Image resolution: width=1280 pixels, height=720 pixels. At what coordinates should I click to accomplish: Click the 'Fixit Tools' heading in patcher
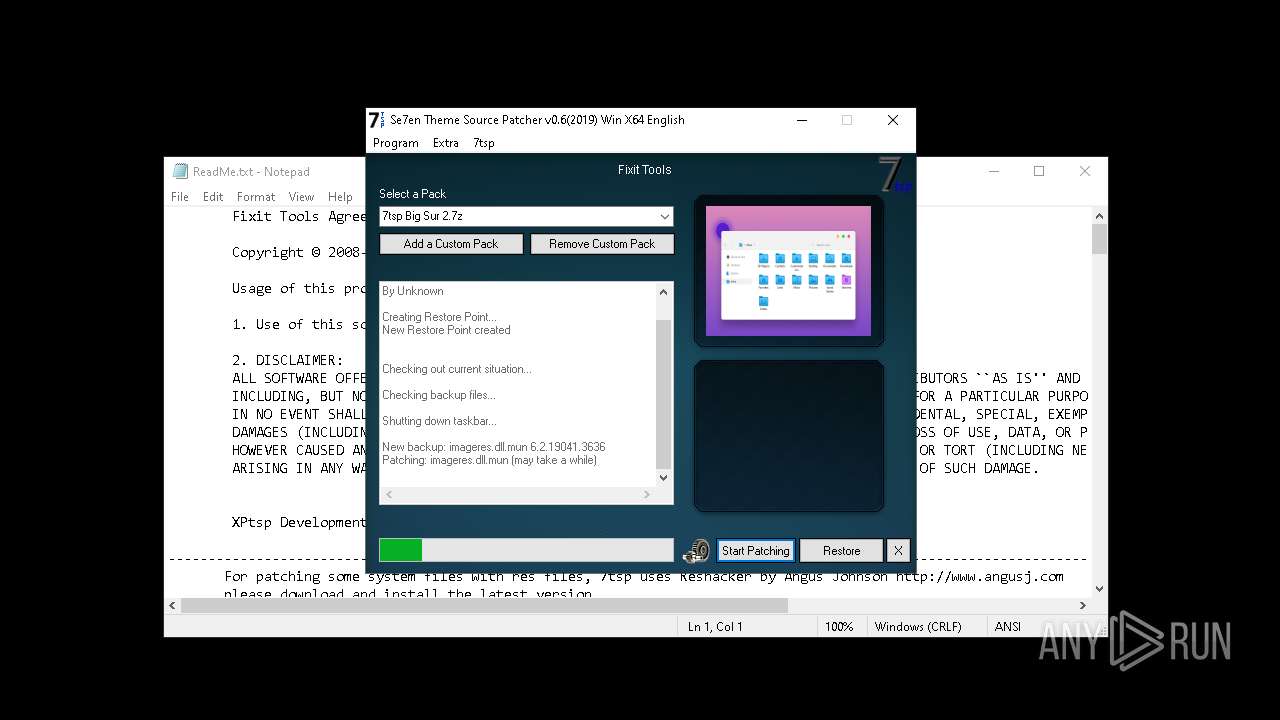click(644, 170)
